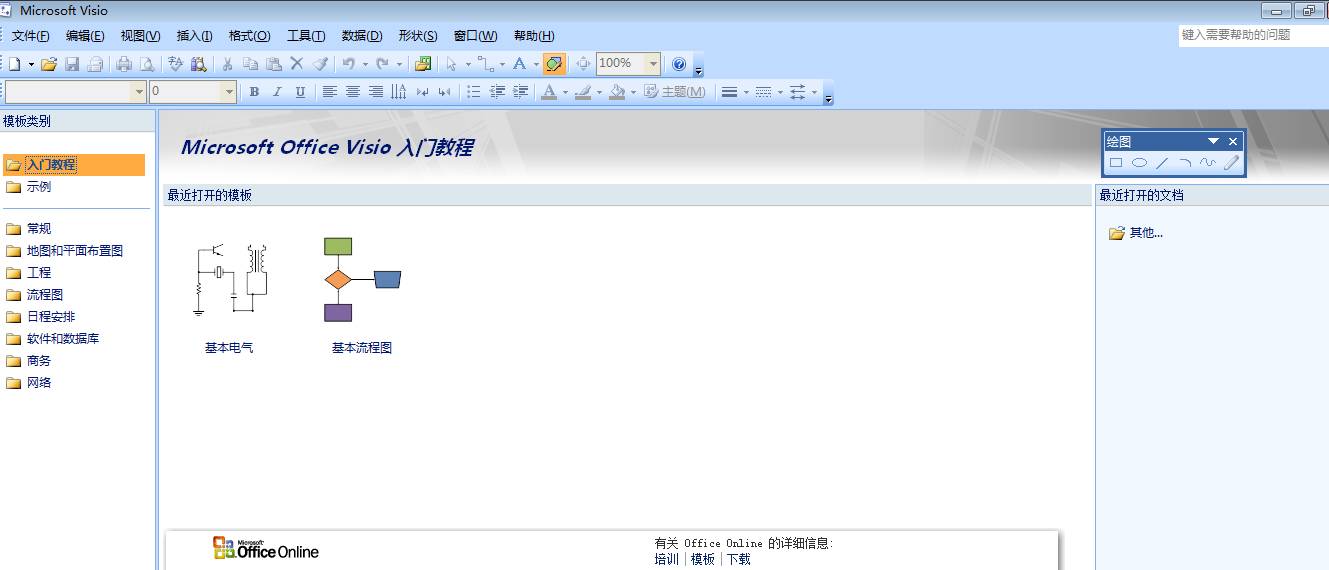Click the blue Help question mark icon

(x=679, y=64)
